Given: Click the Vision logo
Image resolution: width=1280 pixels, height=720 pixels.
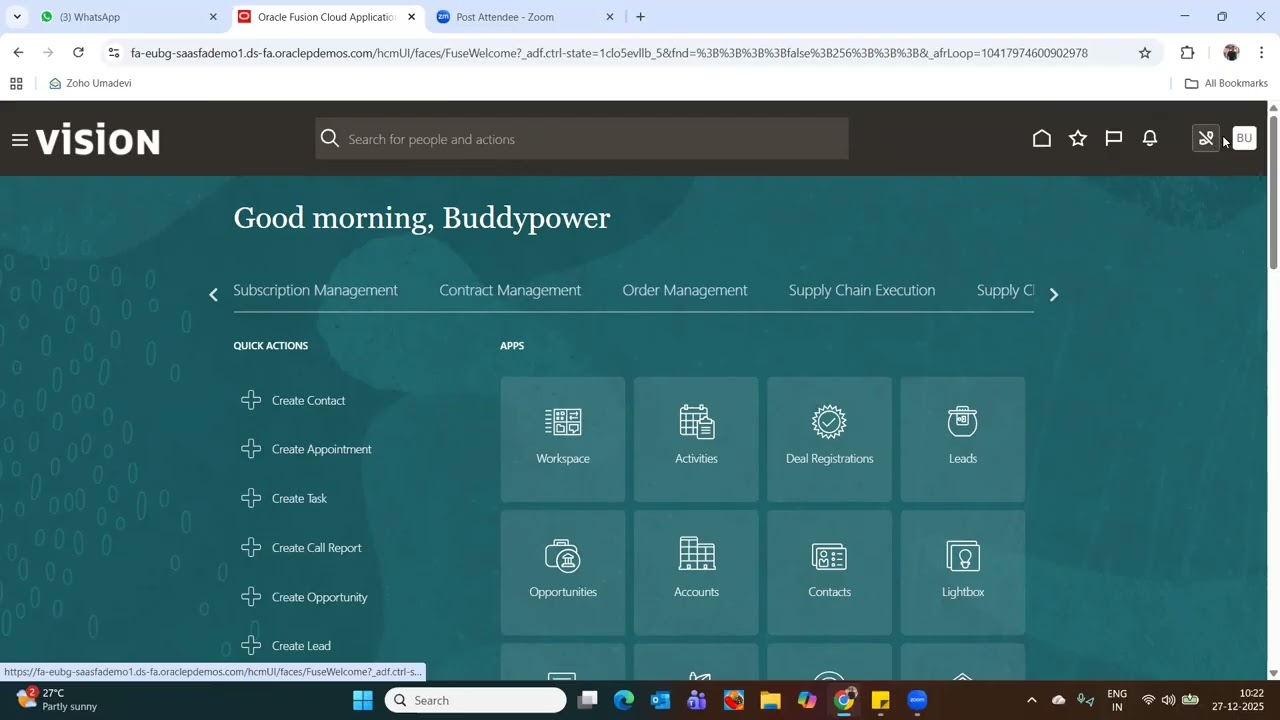Looking at the screenshot, I should [98, 140].
